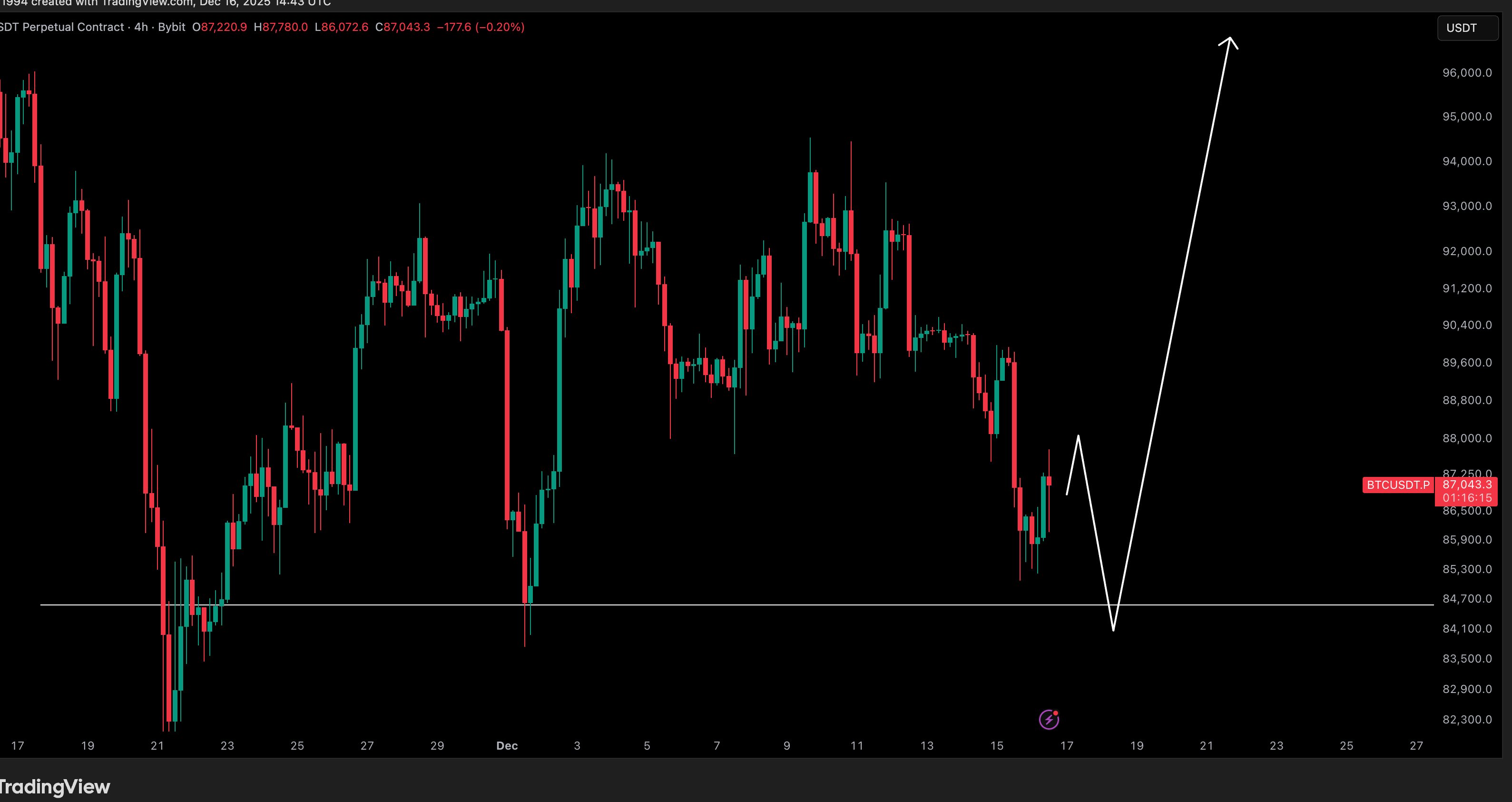This screenshot has width=1512, height=802.
Task: Click the TradingView logo
Action: coord(54,786)
